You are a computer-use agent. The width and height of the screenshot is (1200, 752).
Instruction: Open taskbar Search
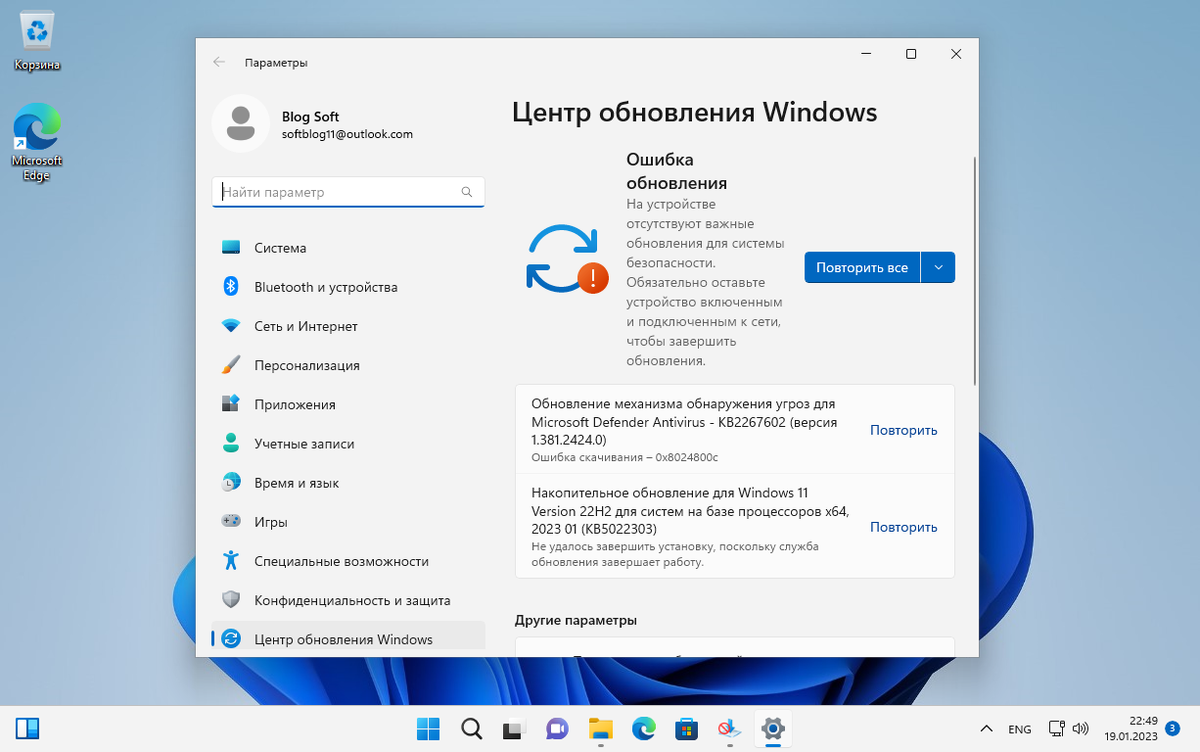tap(471, 728)
